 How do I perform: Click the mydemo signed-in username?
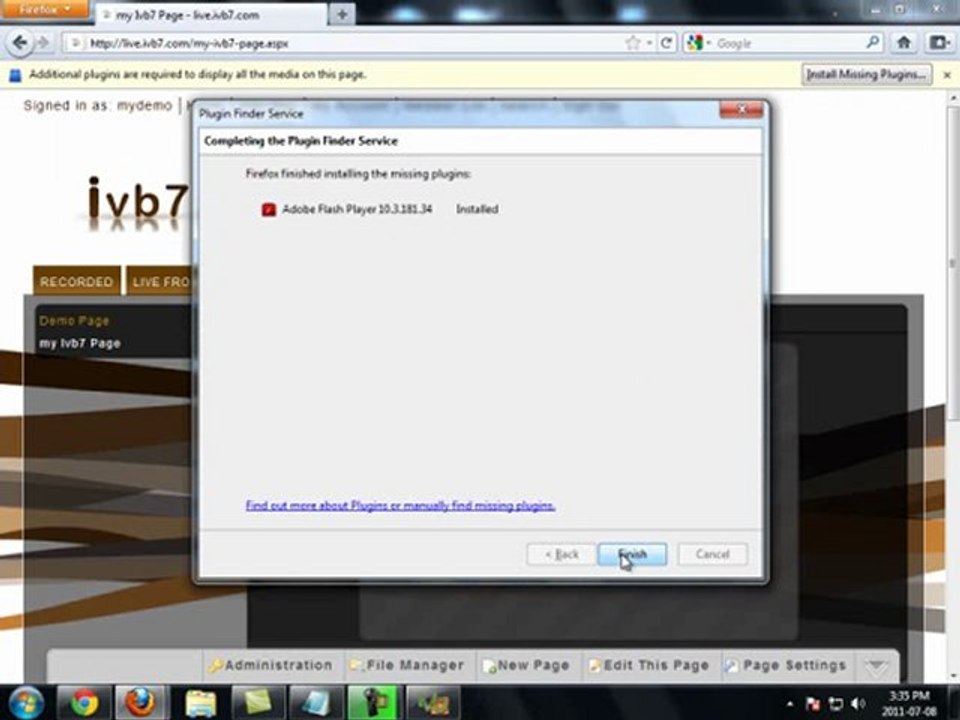pos(144,106)
